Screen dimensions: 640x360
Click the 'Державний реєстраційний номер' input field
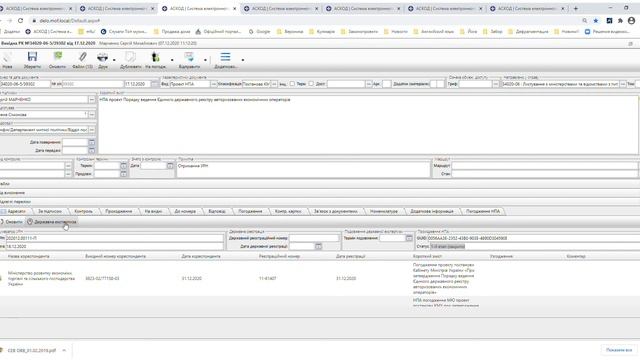point(314,238)
